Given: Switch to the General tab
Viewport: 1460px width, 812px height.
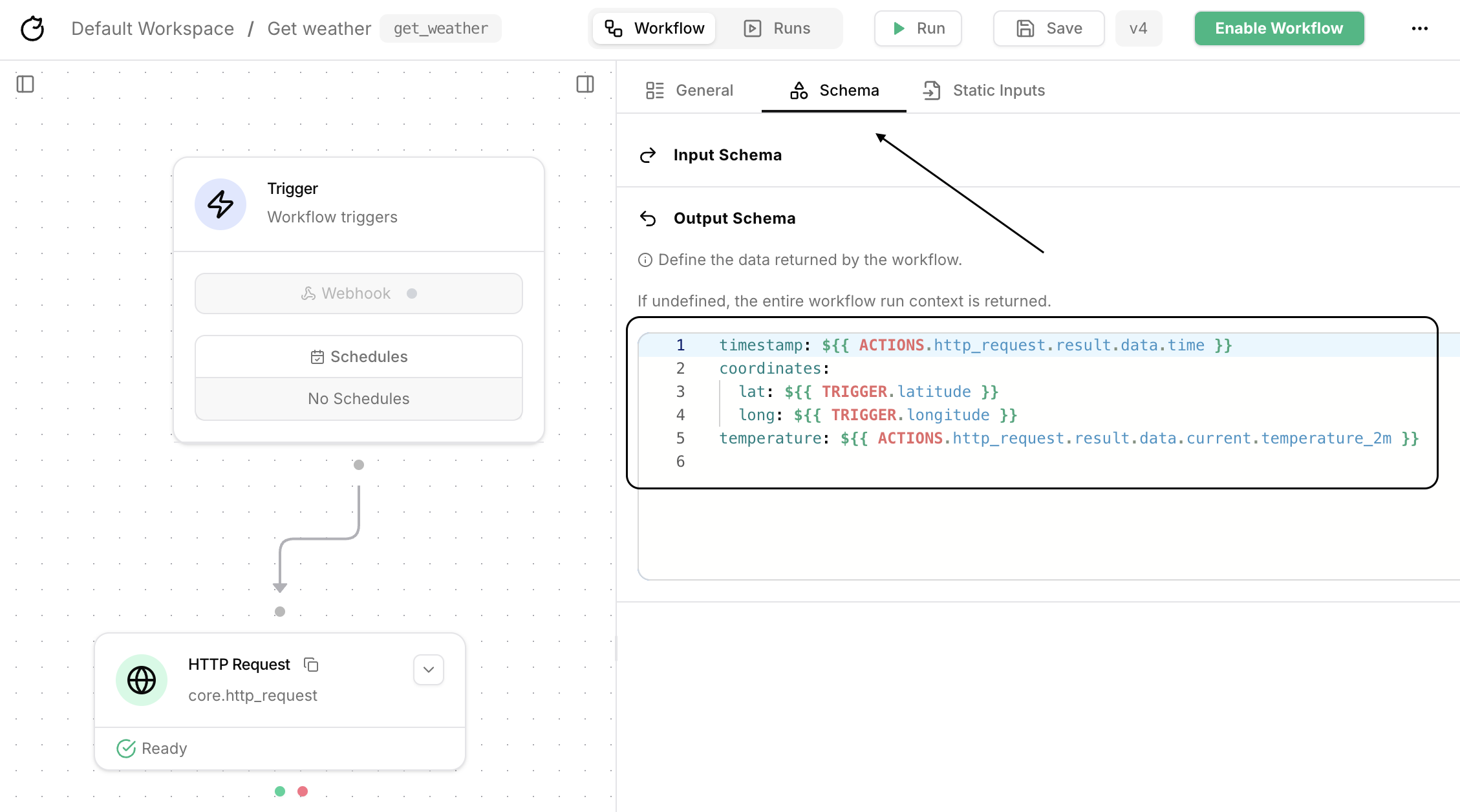Looking at the screenshot, I should 689,91.
